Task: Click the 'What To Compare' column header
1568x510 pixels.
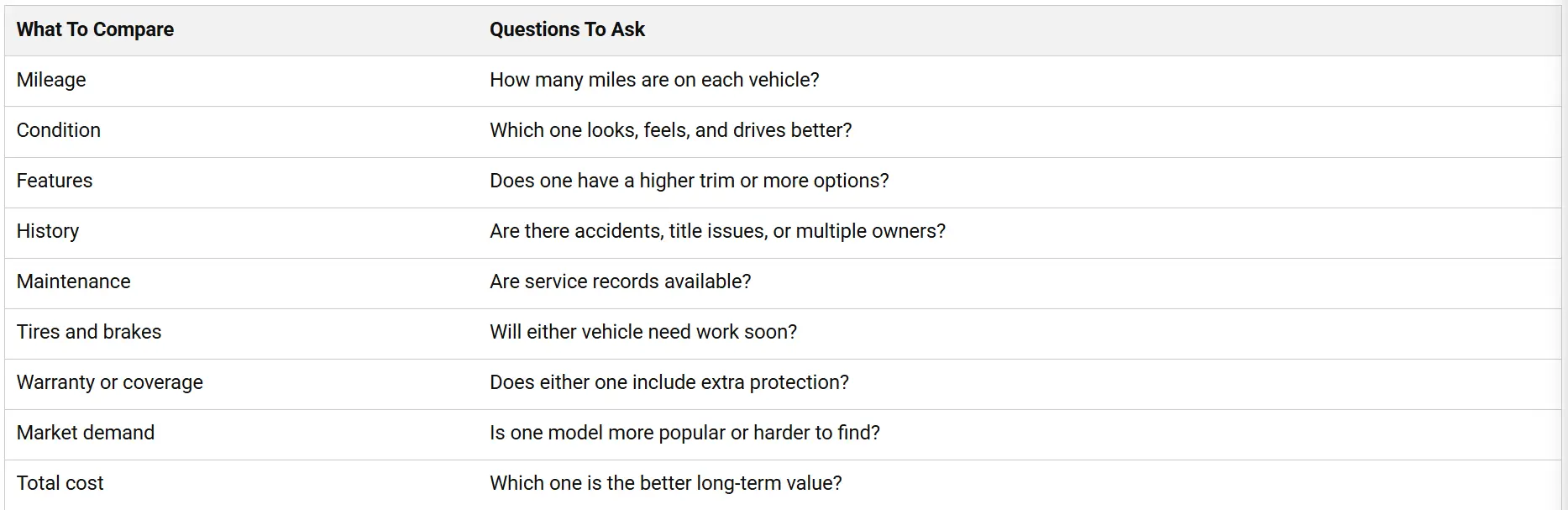Action: (x=95, y=29)
